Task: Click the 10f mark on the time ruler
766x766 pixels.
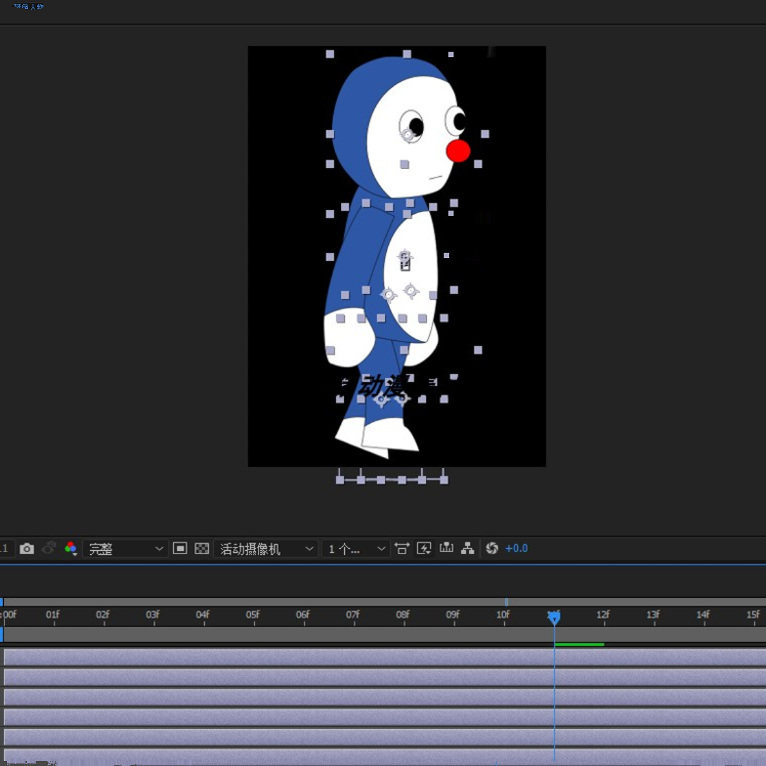Action: point(503,615)
